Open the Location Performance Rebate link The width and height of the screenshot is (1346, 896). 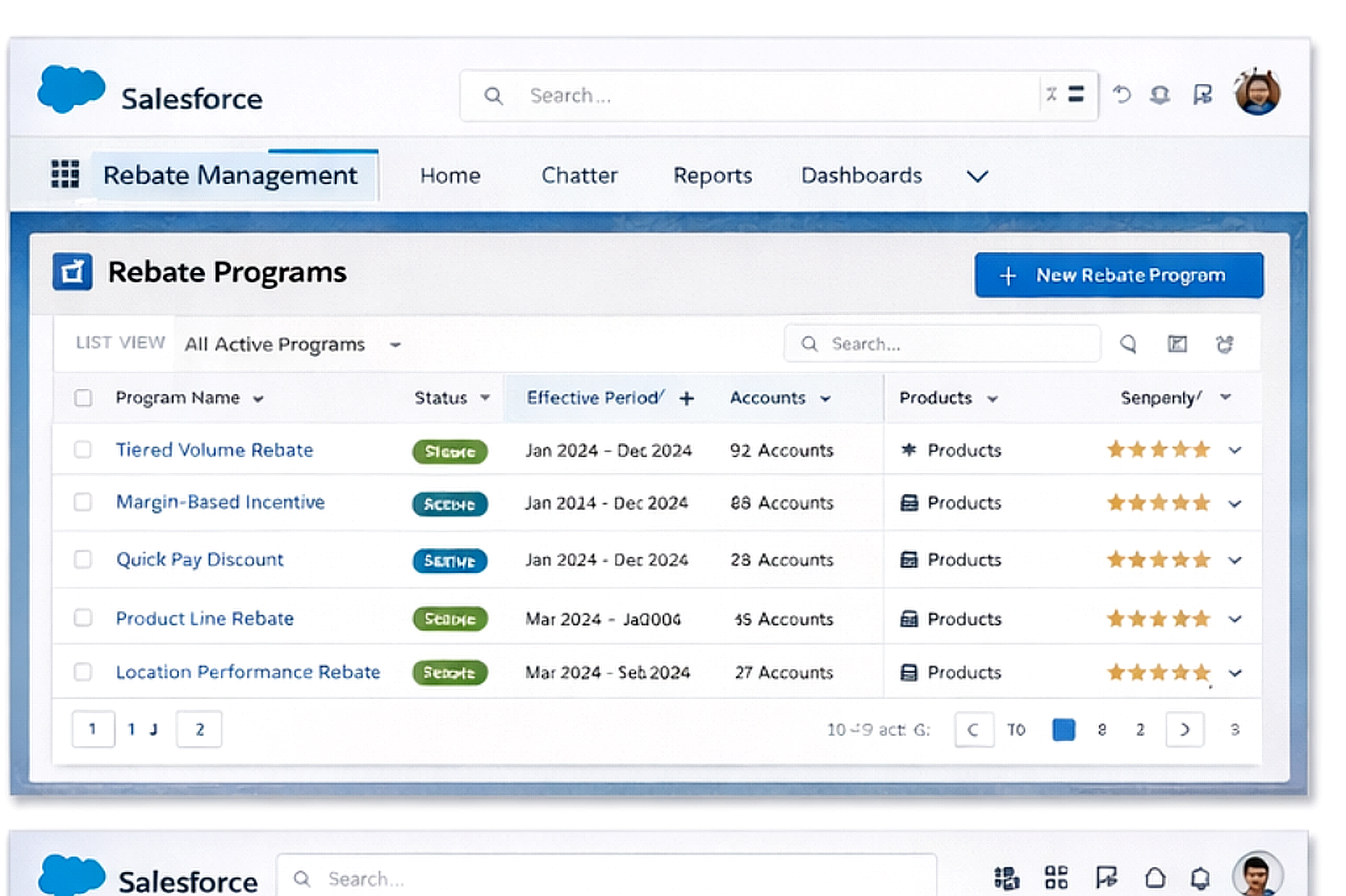[x=248, y=672]
